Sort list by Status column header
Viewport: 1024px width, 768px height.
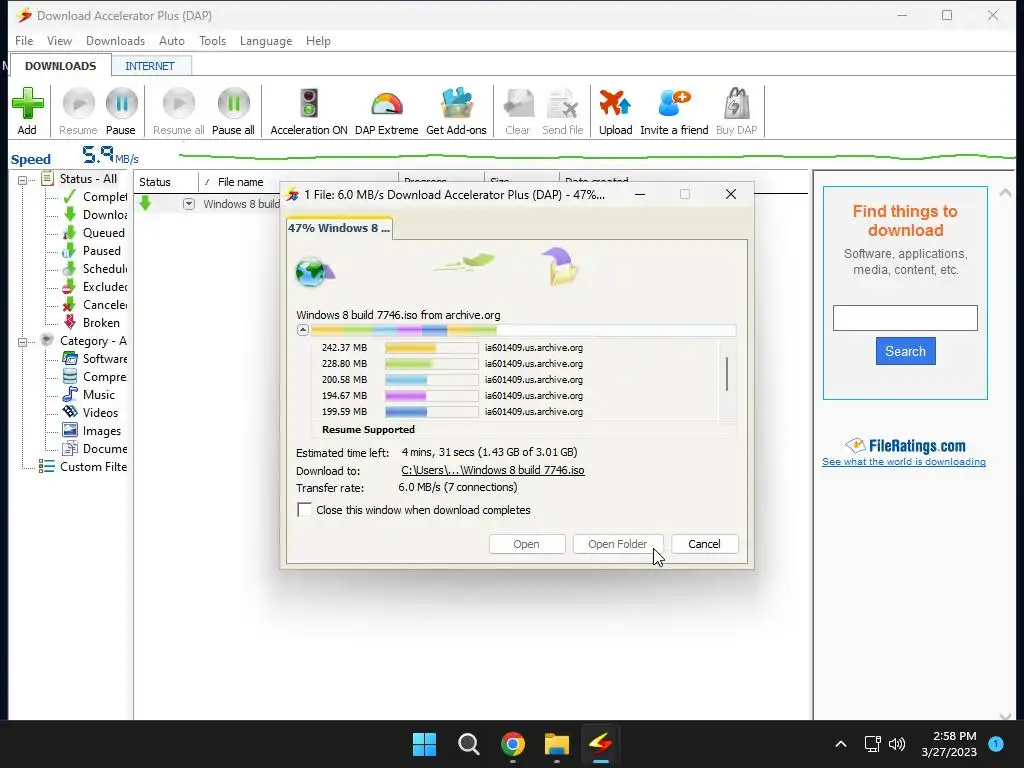[166, 182]
